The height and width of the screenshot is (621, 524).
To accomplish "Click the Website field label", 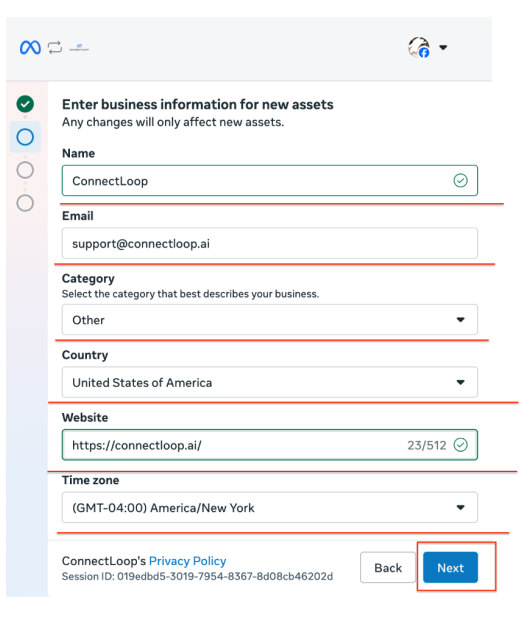I will [x=85, y=417].
